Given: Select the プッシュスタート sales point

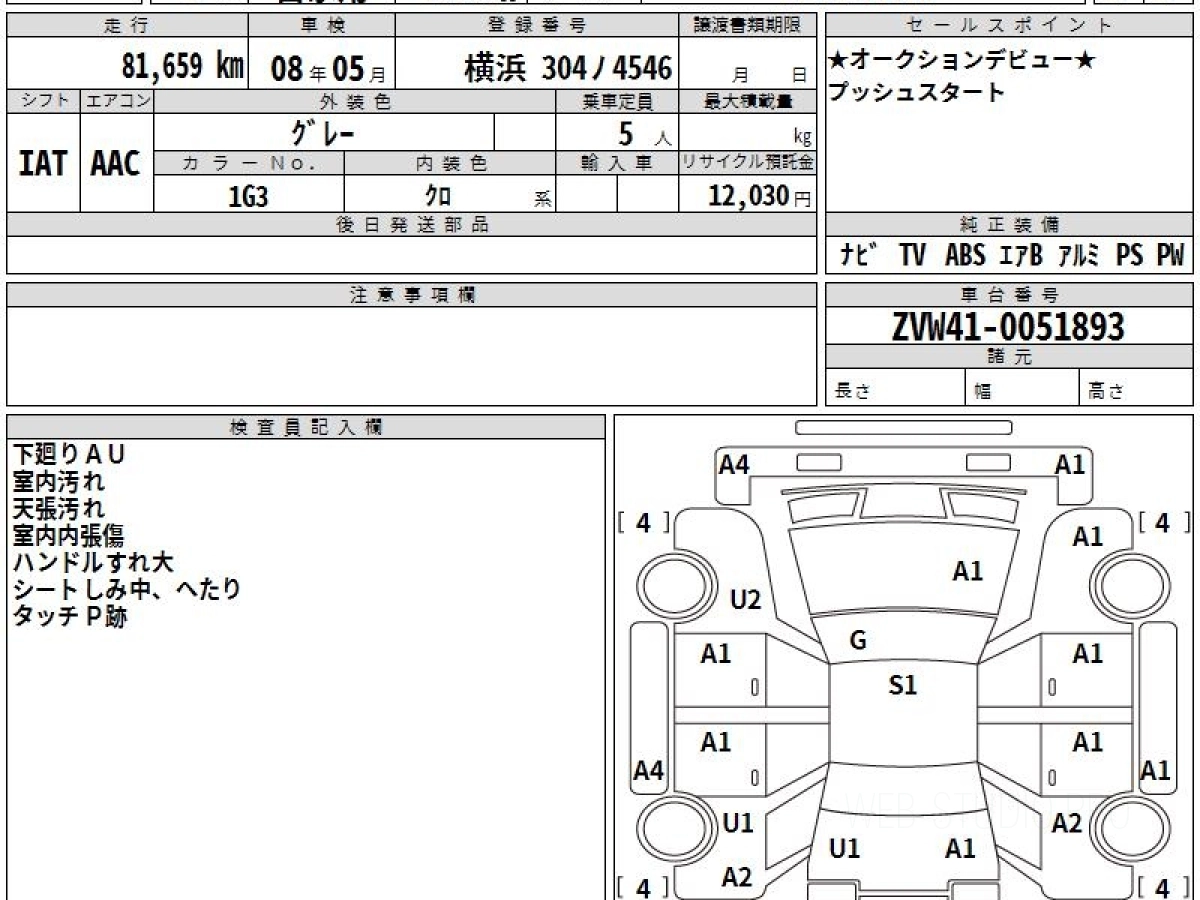Looking at the screenshot, I should click(x=916, y=93).
